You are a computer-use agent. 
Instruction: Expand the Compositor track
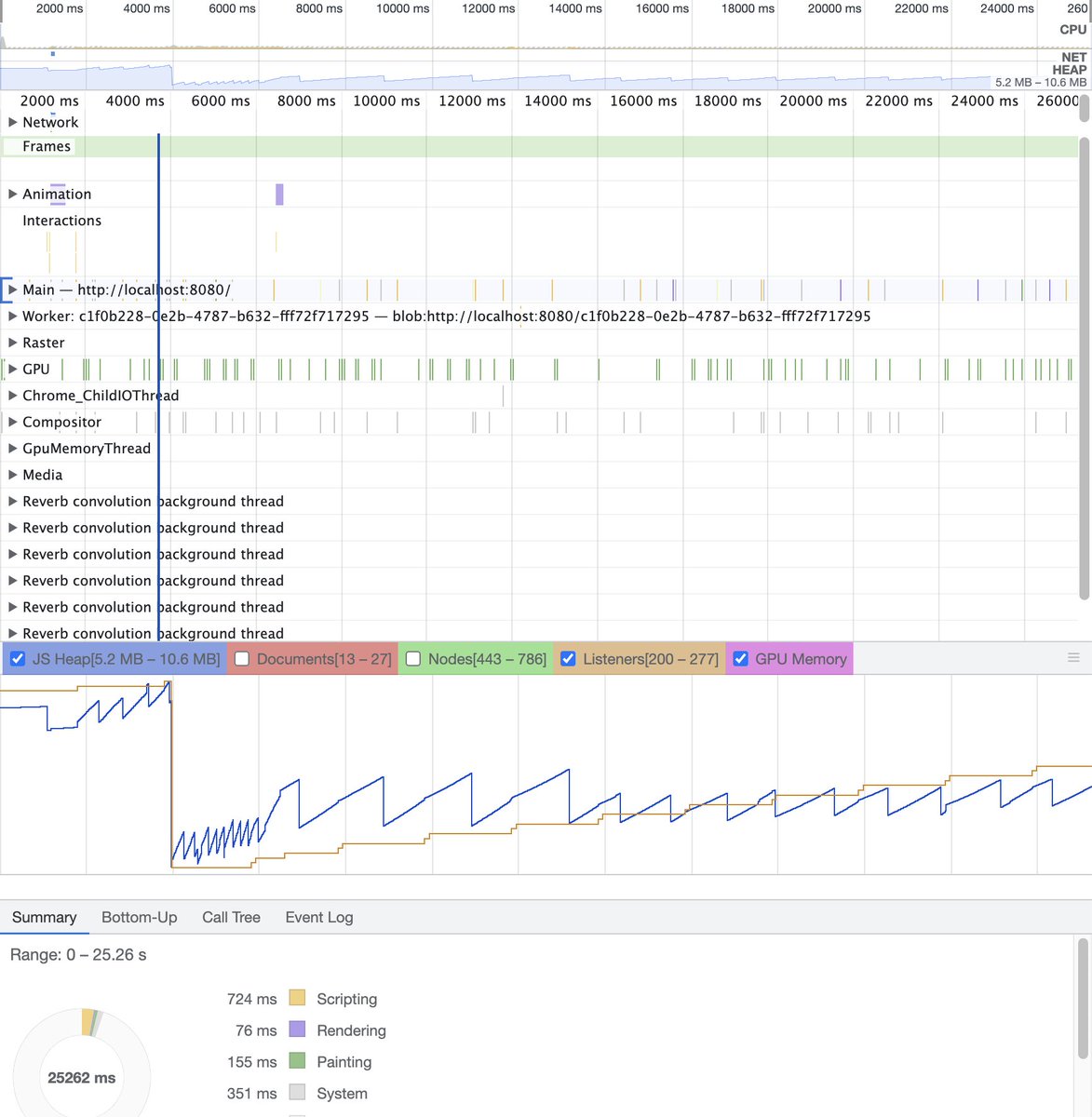13,422
